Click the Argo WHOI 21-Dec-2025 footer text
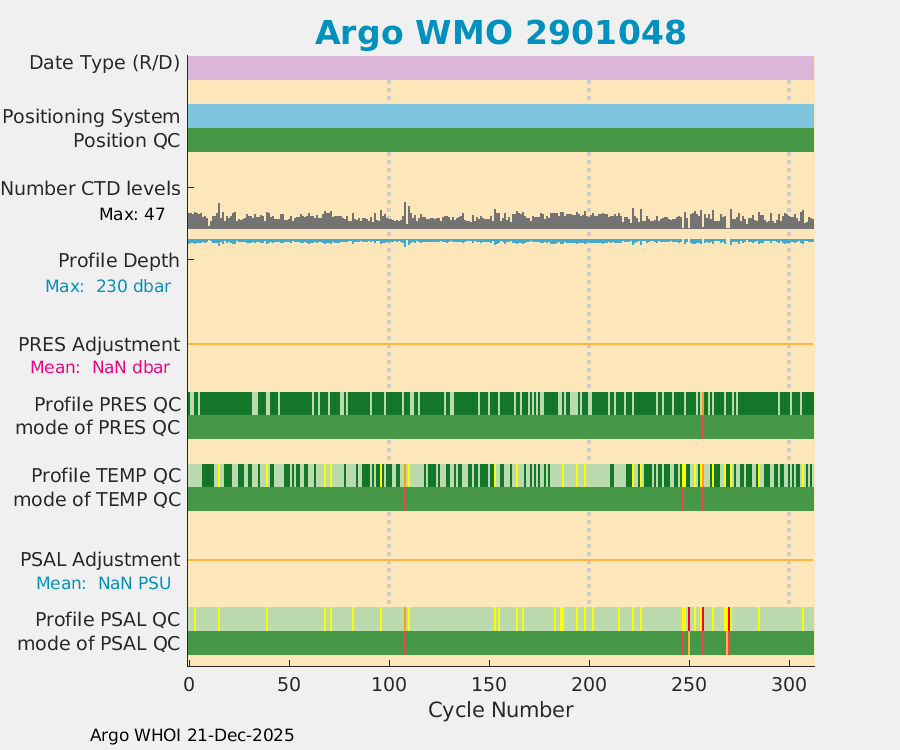The image size is (900, 750). (192, 735)
